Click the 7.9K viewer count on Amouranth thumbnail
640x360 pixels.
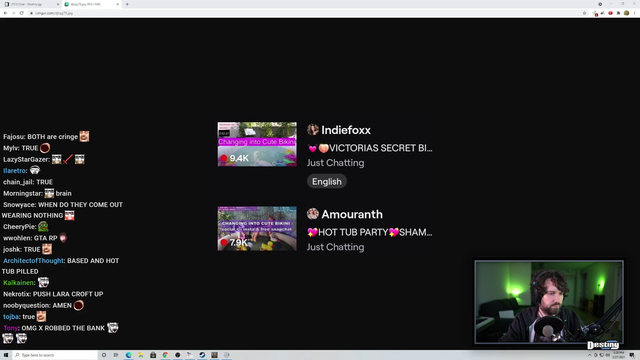coord(235,242)
